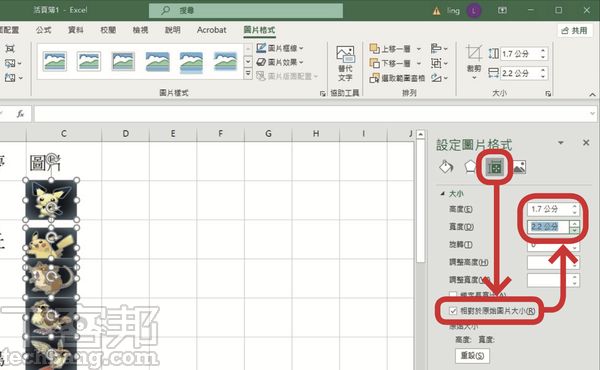This screenshot has width=600, height=370.
Task: Click the ribbon width 2.2 公分 field
Action: point(519,73)
